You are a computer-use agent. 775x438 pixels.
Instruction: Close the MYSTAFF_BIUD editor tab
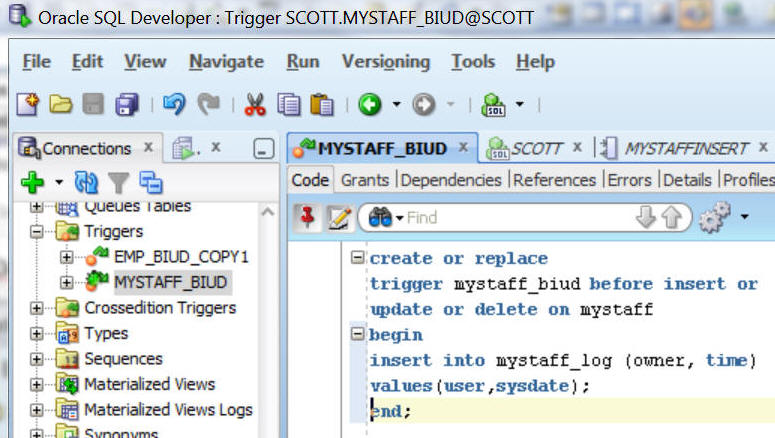463,147
